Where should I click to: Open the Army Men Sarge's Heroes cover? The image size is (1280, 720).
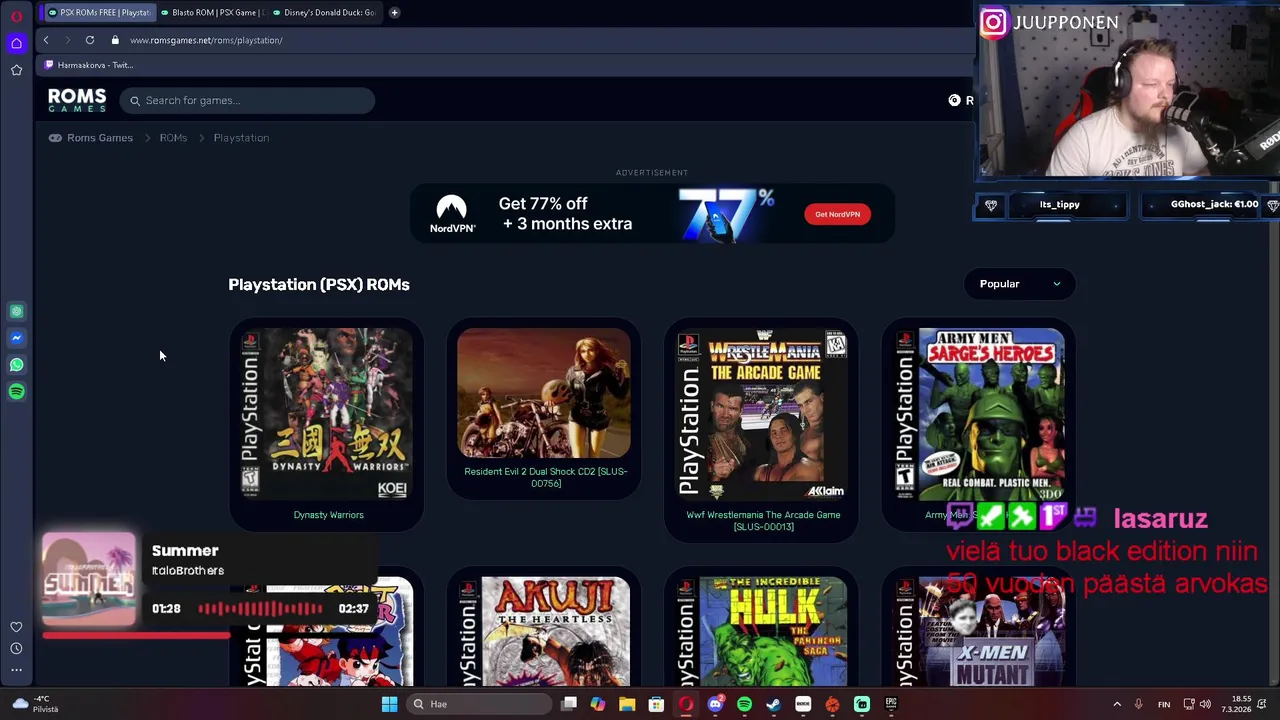point(979,413)
